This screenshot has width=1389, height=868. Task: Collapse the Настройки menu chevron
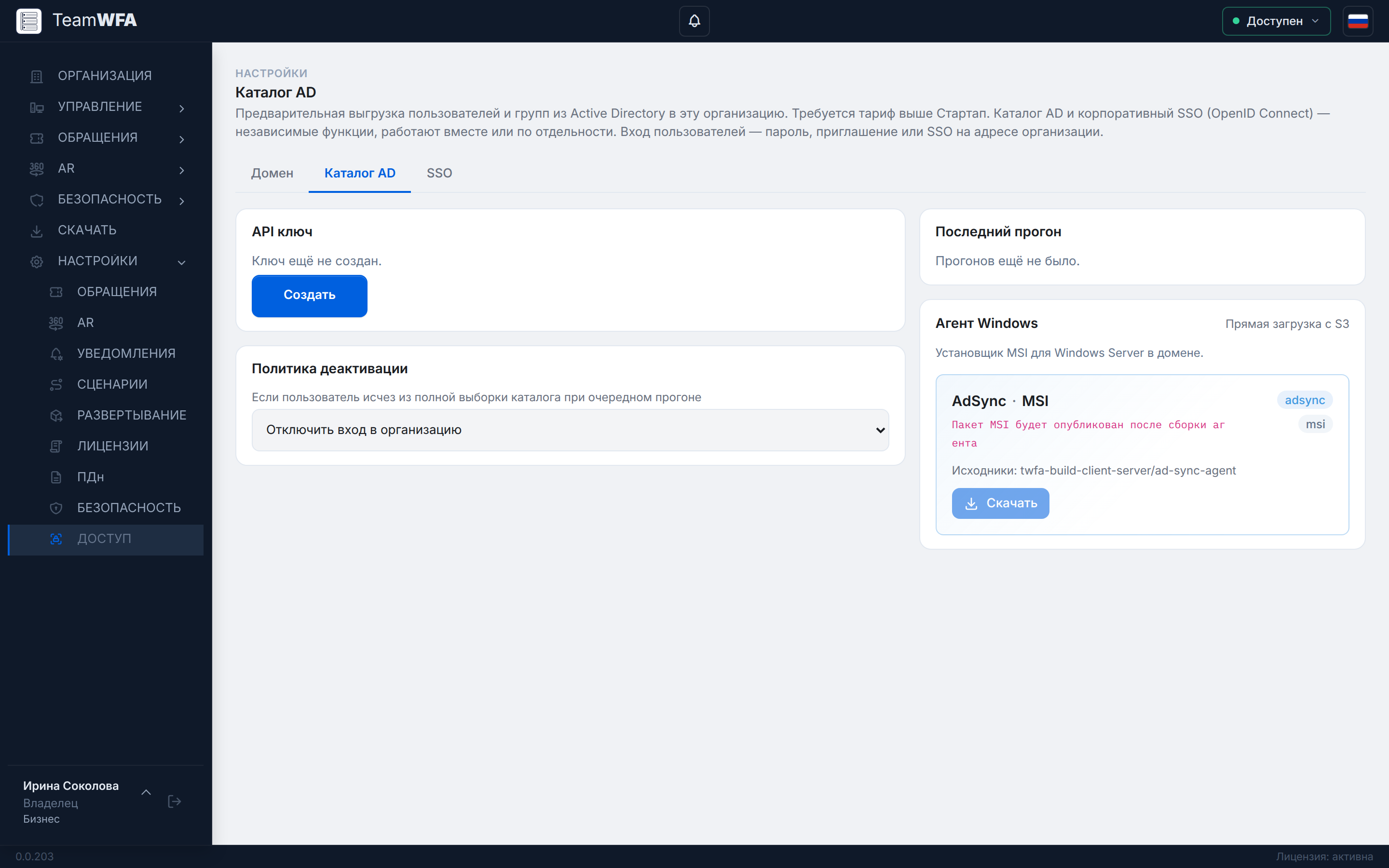coord(182,262)
